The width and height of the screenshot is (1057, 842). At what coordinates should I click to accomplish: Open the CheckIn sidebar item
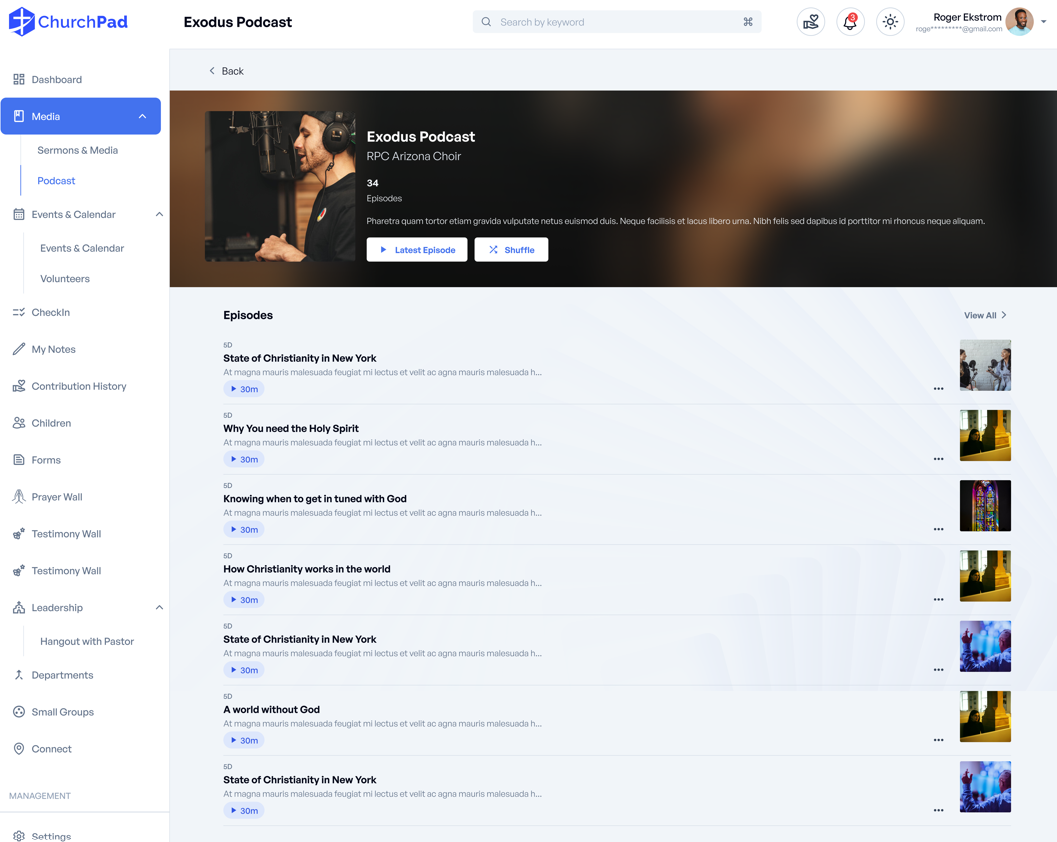(x=50, y=312)
